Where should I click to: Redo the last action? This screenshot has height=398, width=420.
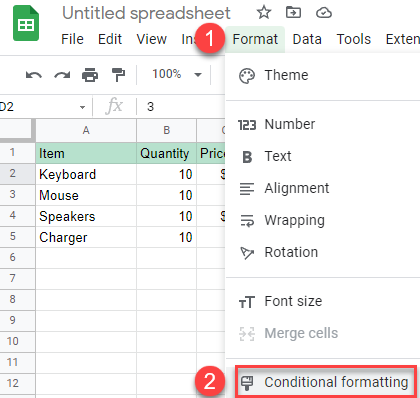(62, 75)
